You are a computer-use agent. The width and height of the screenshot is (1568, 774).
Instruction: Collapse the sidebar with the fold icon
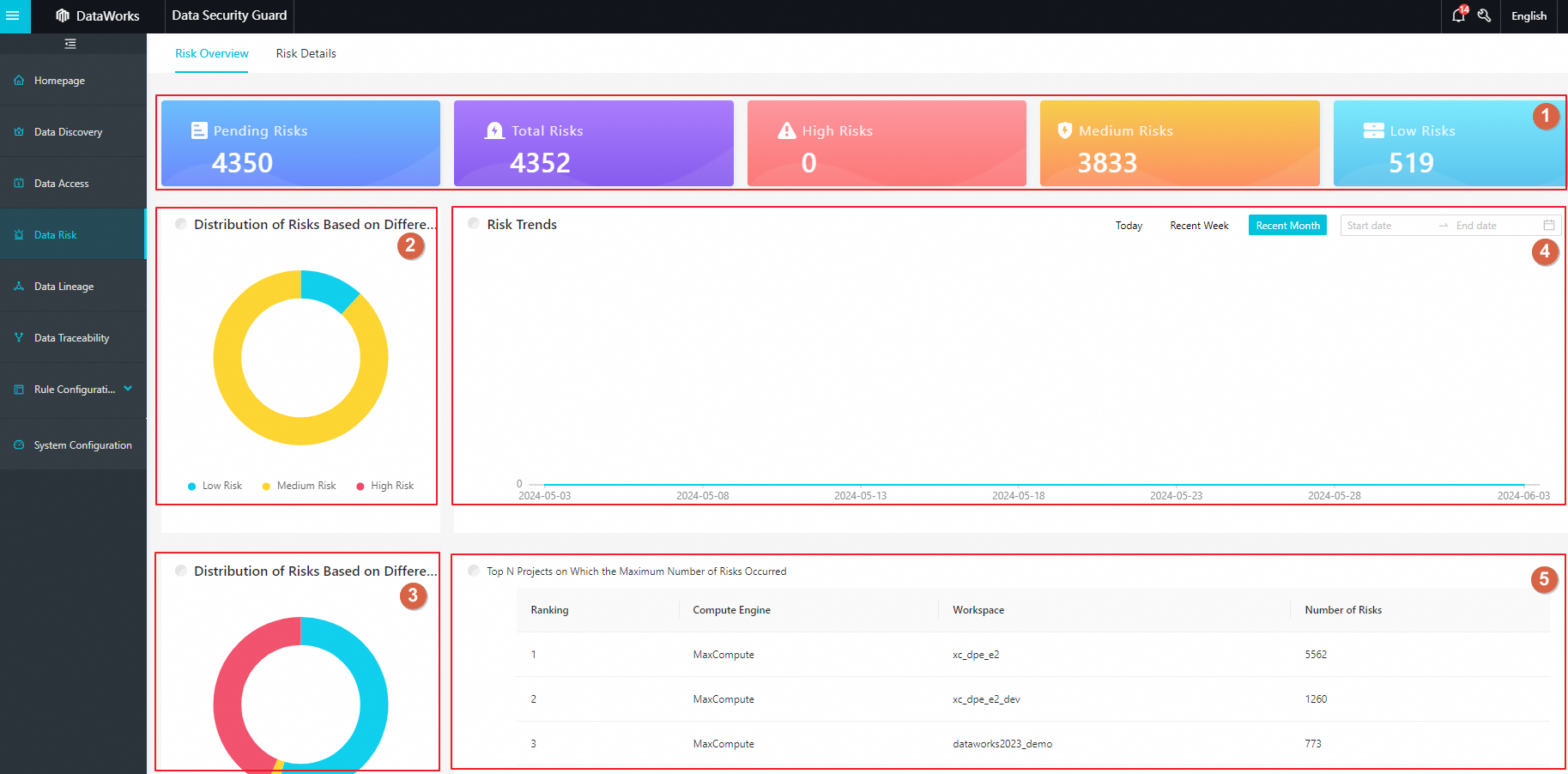click(x=70, y=44)
